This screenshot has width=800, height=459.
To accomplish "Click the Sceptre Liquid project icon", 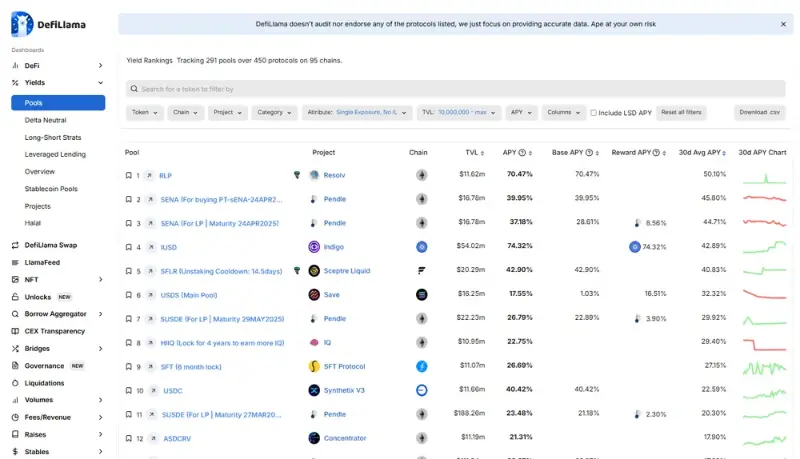I will pos(314,271).
